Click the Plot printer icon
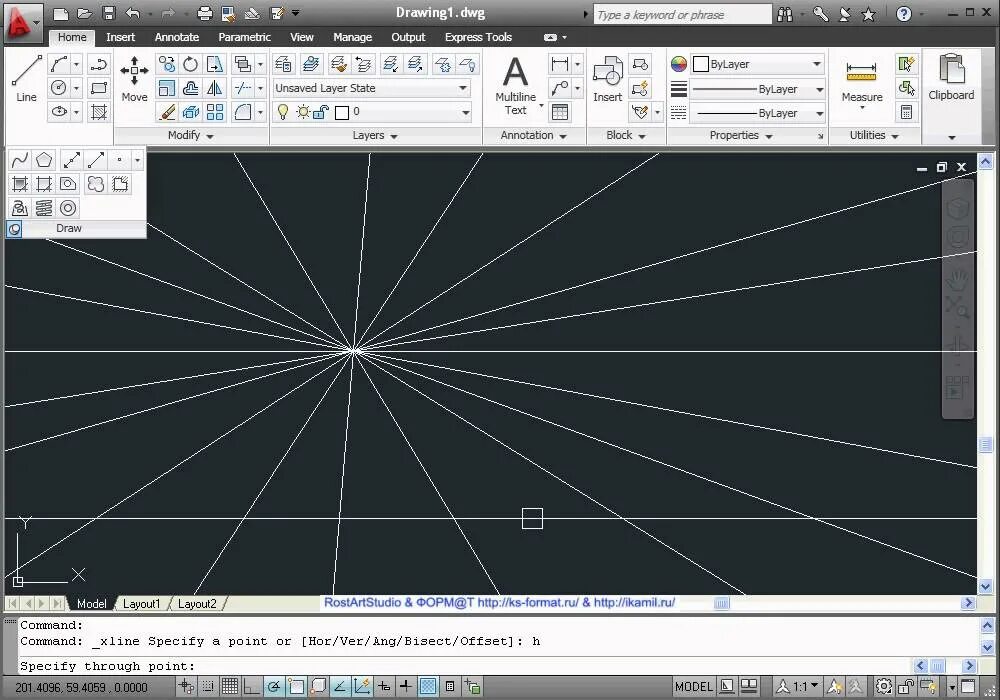This screenshot has width=1000, height=700. coord(205,13)
